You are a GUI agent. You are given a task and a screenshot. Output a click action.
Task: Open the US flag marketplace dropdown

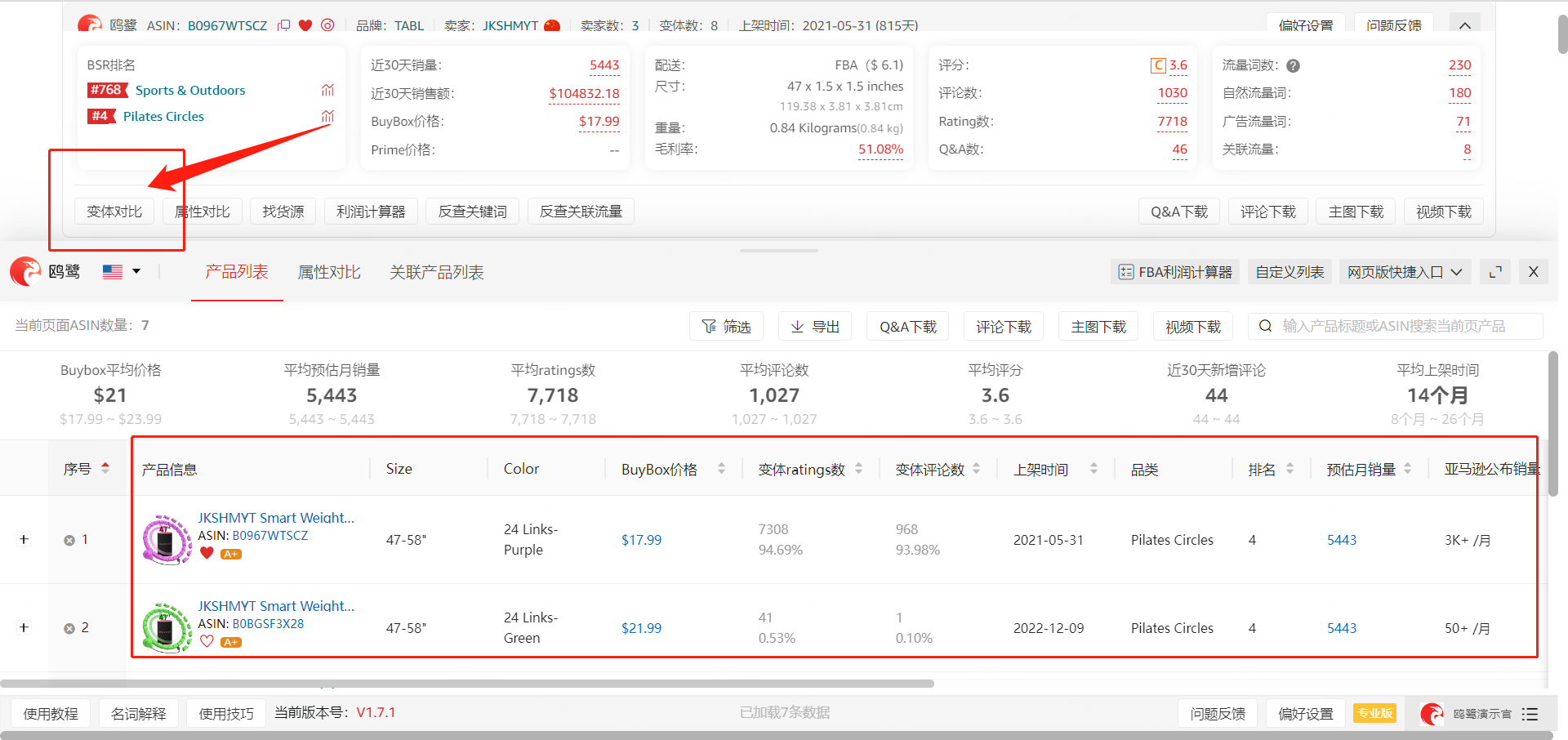(x=122, y=271)
